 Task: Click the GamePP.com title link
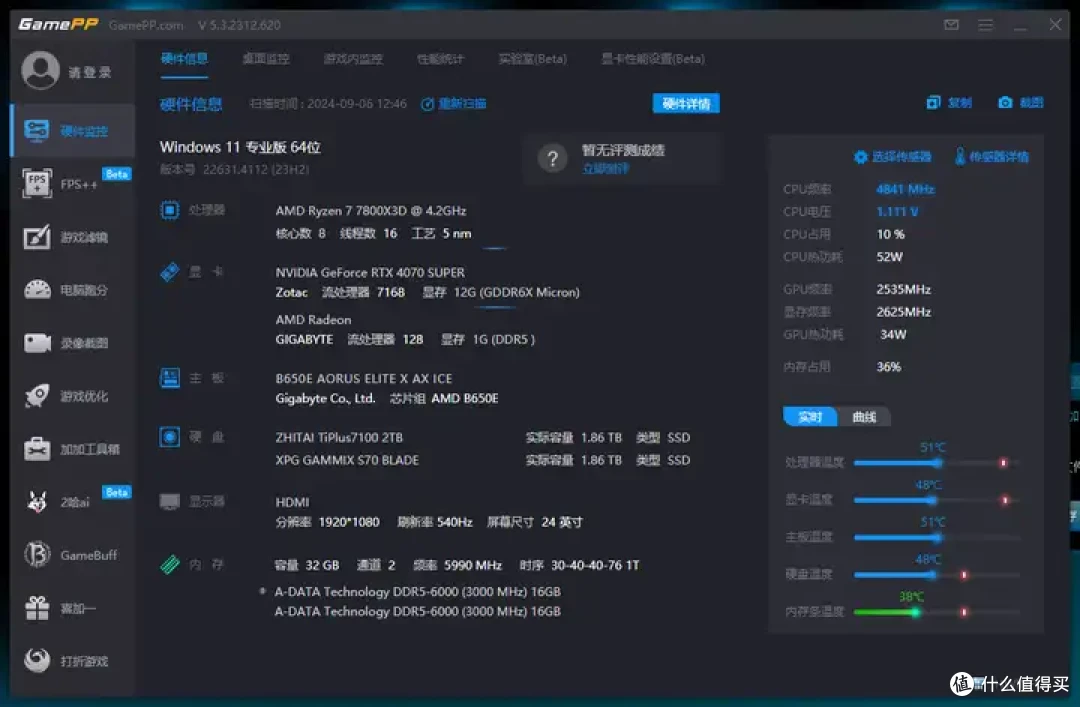coord(146,25)
